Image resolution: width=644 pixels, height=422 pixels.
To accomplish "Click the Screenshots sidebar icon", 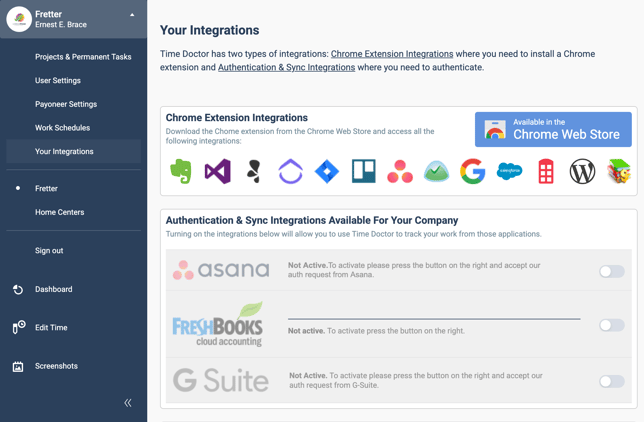I will tap(18, 366).
